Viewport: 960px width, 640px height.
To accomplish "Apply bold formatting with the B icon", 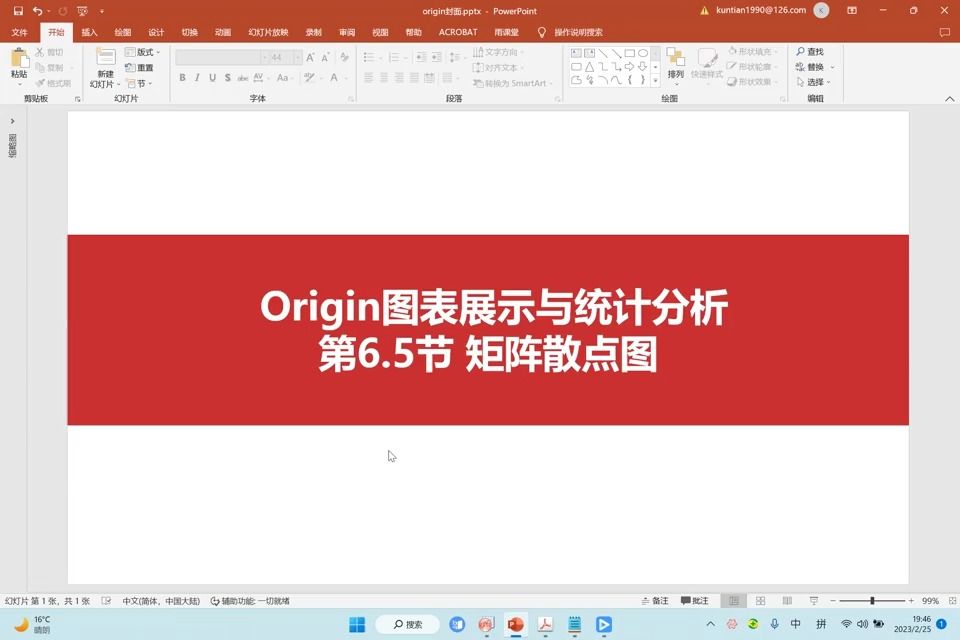I will 182,76.
